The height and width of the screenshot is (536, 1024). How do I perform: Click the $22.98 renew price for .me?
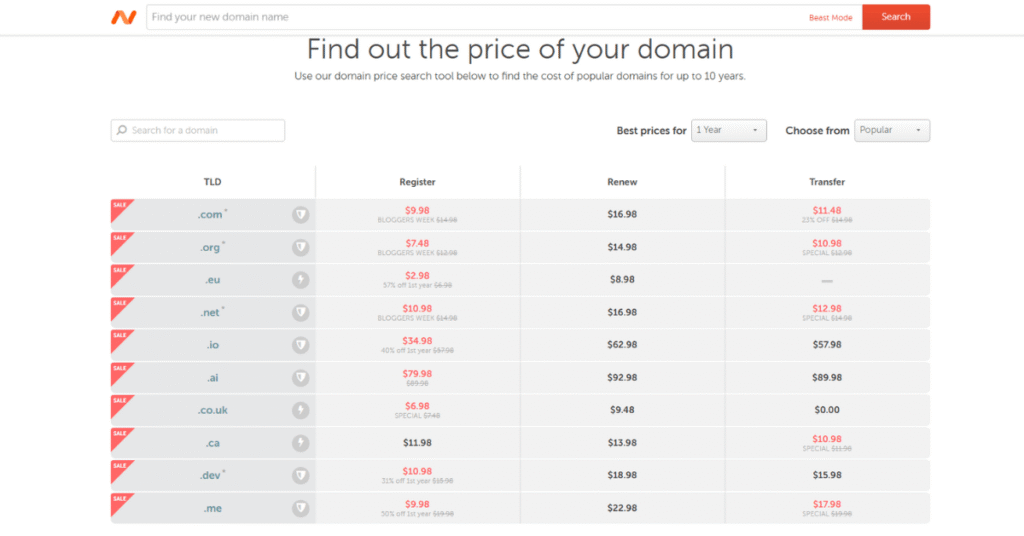coord(622,508)
